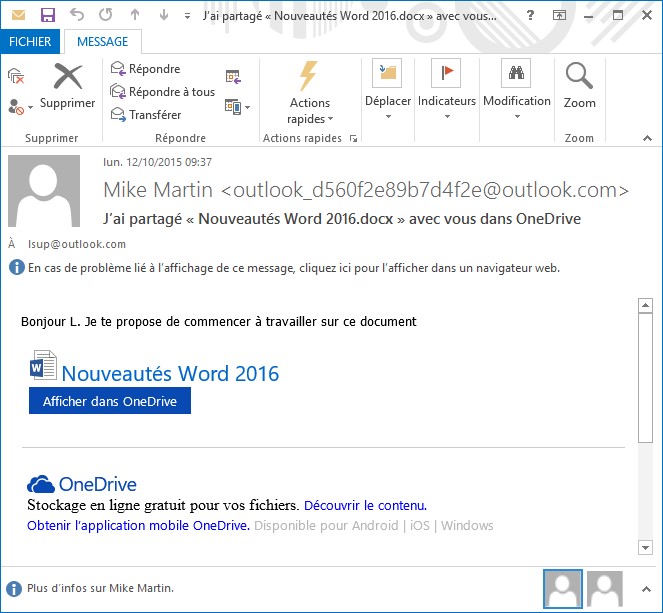Open the Nouveautés Word 2016 link
Image resolution: width=663 pixels, height=613 pixels.
(170, 374)
